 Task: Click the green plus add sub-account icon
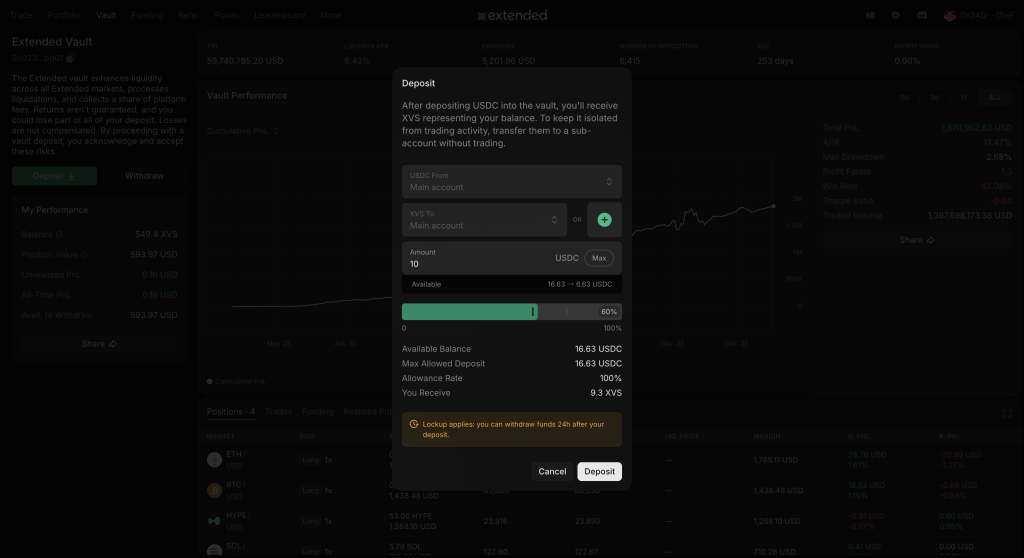[604, 220]
